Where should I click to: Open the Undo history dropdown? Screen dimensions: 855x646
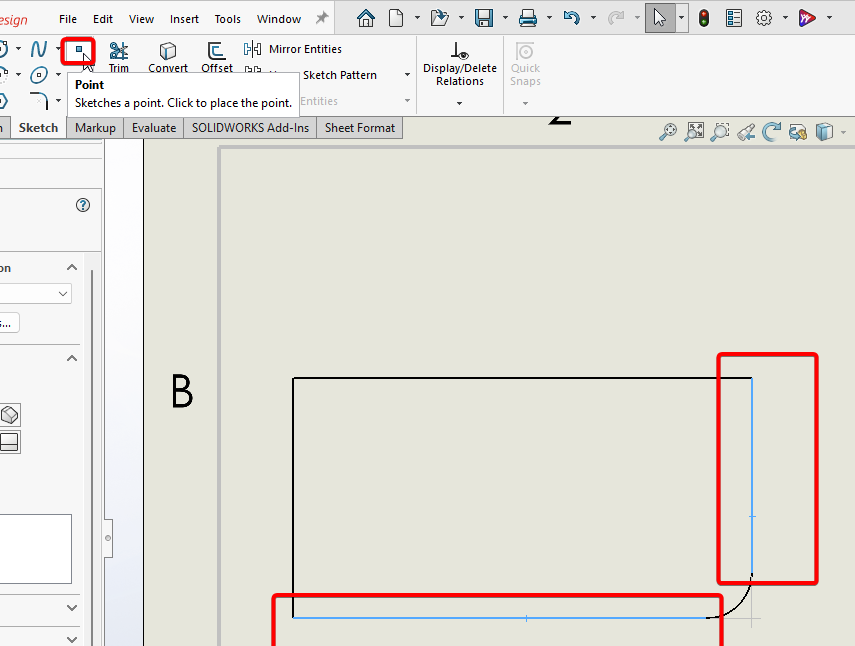pyautogui.click(x=593, y=18)
